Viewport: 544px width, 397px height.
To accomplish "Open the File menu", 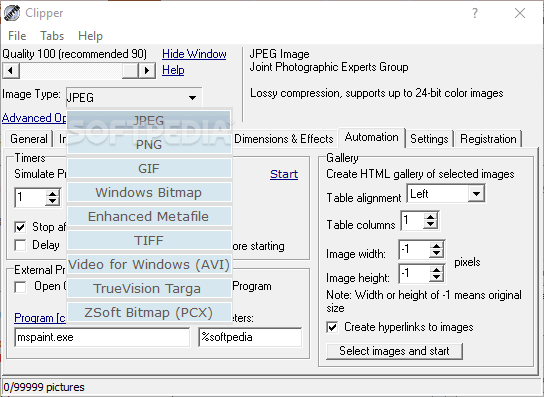I will click(x=17, y=36).
